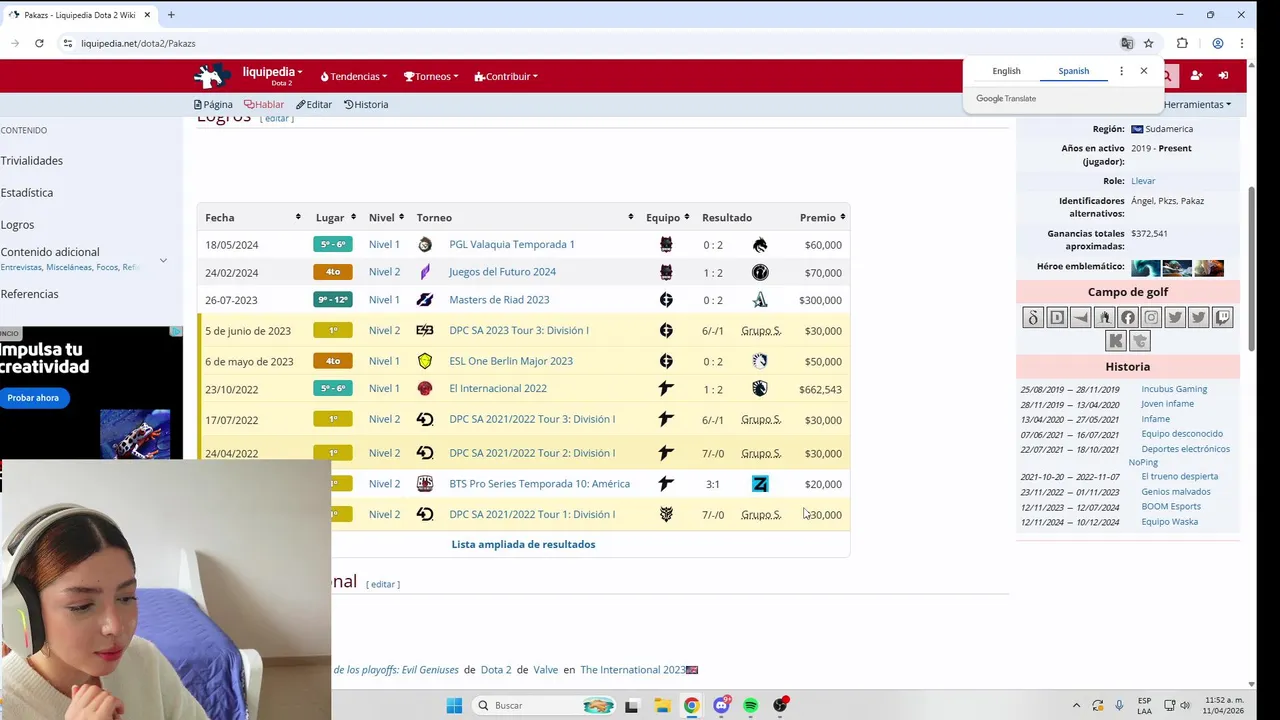1280x720 pixels.
Task: Open the Facebook social link icon
Action: [x=1128, y=318]
